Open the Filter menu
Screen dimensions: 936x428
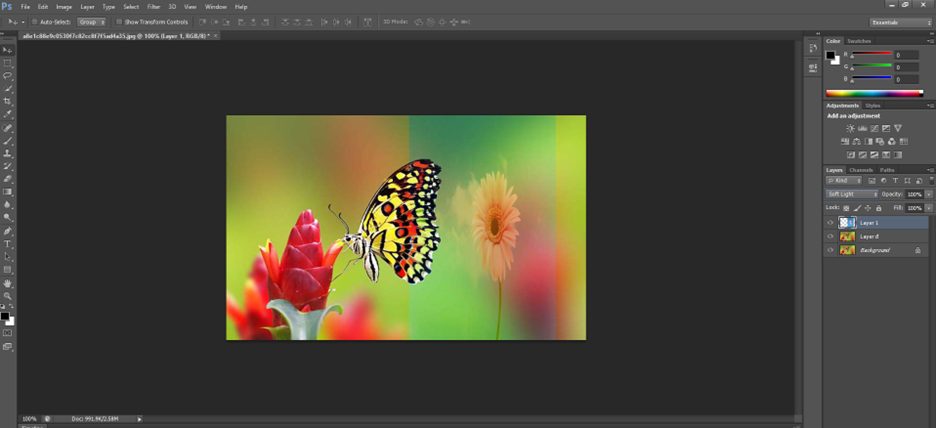(153, 7)
